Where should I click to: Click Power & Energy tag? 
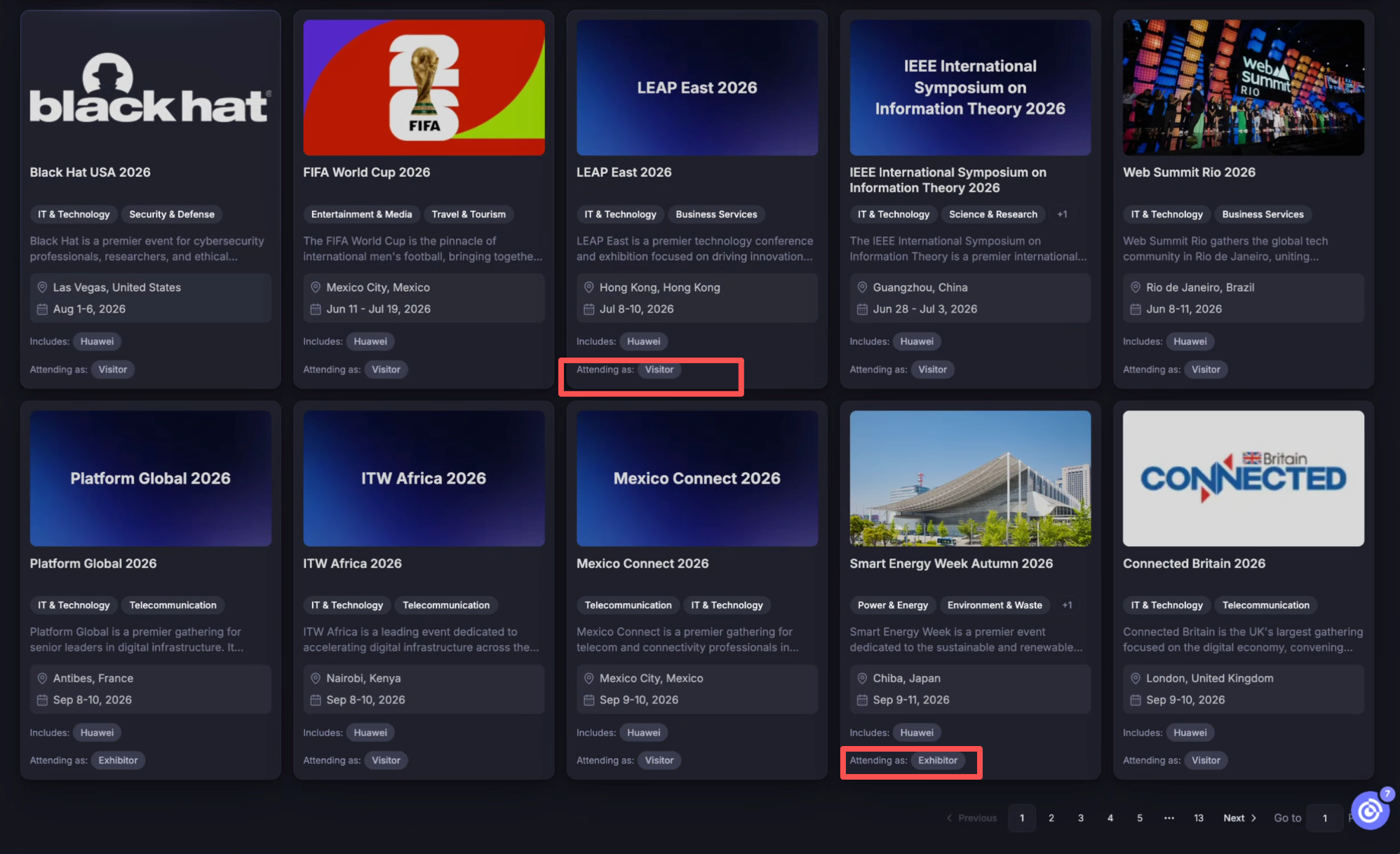[893, 605]
